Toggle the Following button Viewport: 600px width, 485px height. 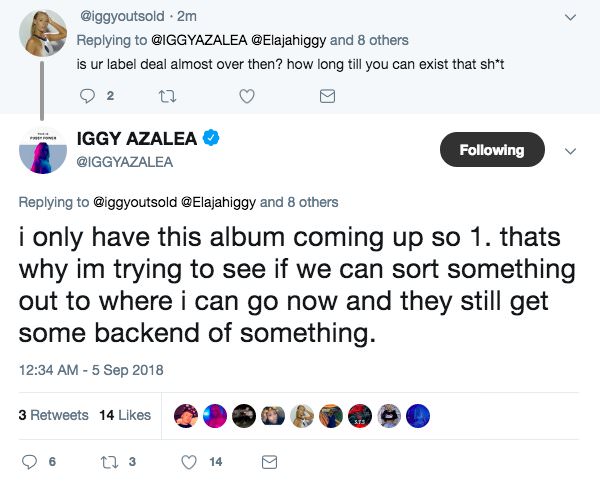pyautogui.click(x=492, y=150)
